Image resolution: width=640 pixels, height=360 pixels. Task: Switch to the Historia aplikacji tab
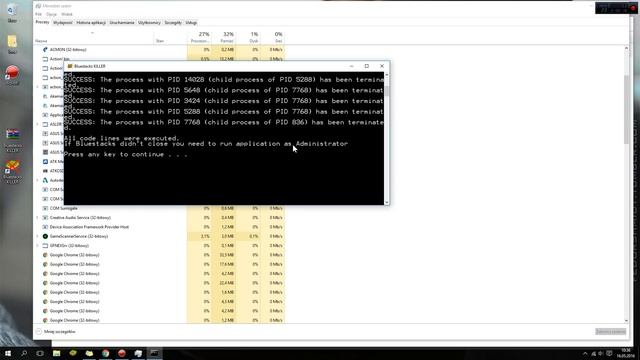click(x=91, y=23)
